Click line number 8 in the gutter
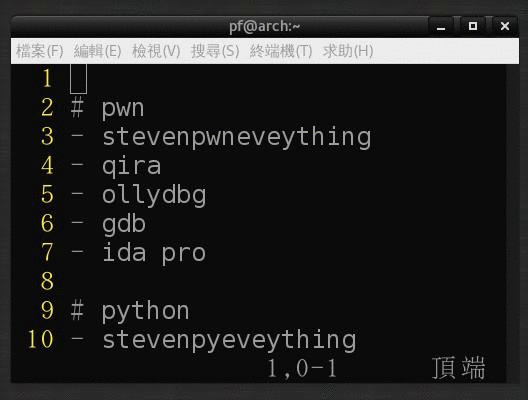 (47, 281)
